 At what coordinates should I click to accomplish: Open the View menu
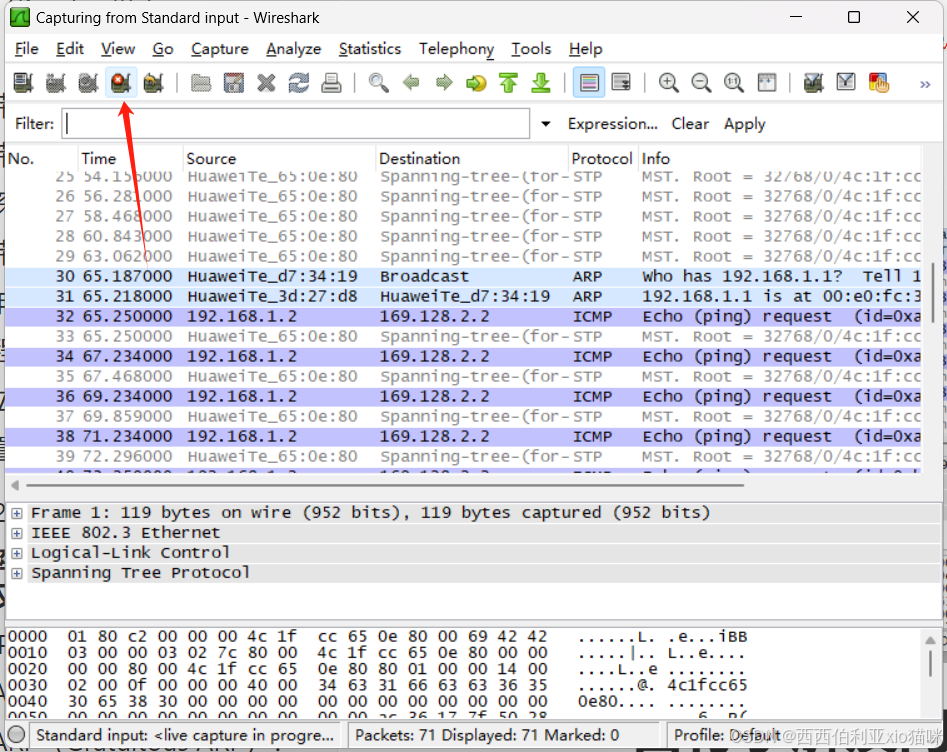(118, 49)
